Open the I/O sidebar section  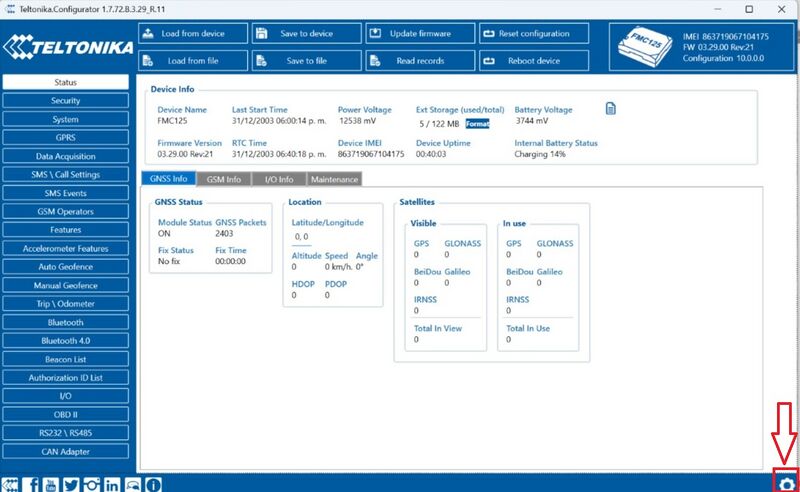coord(66,396)
